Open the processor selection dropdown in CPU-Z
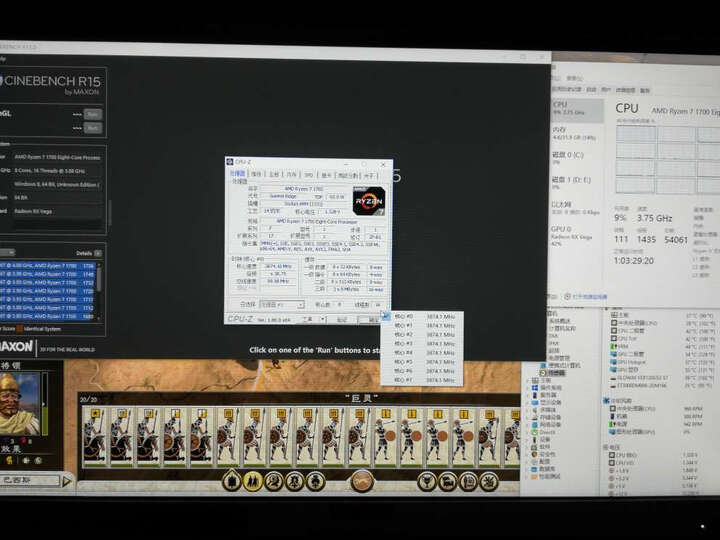This screenshot has height=540, width=720. (x=282, y=304)
